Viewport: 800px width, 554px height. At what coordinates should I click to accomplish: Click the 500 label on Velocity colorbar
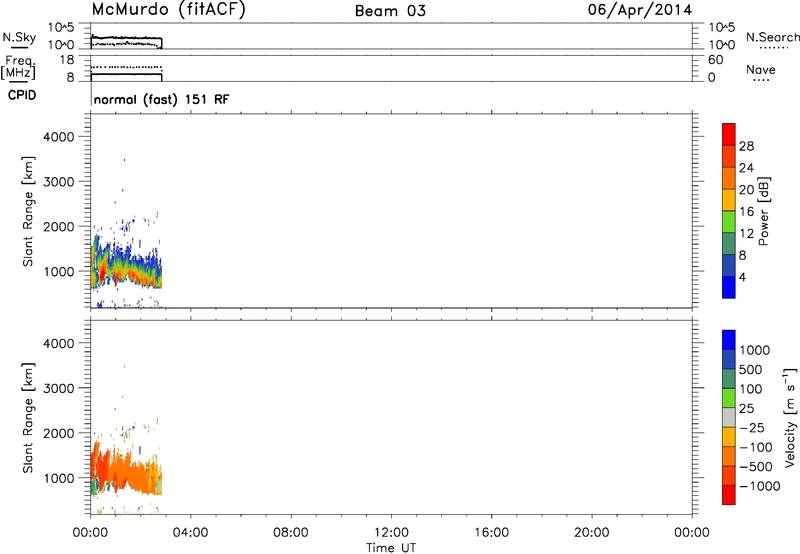[x=750, y=369]
